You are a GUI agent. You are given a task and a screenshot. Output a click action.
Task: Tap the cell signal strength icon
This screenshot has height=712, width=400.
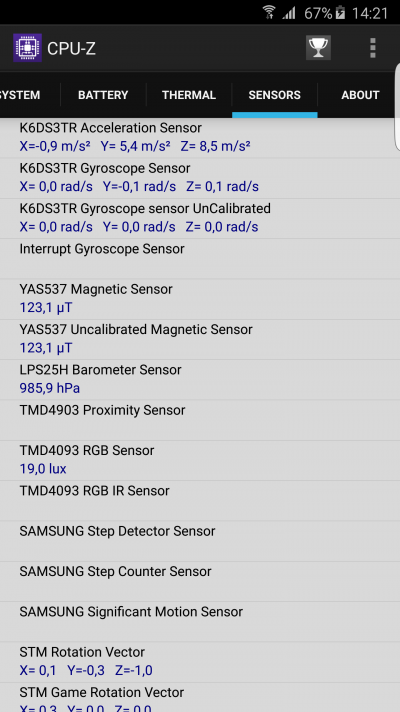(289, 13)
